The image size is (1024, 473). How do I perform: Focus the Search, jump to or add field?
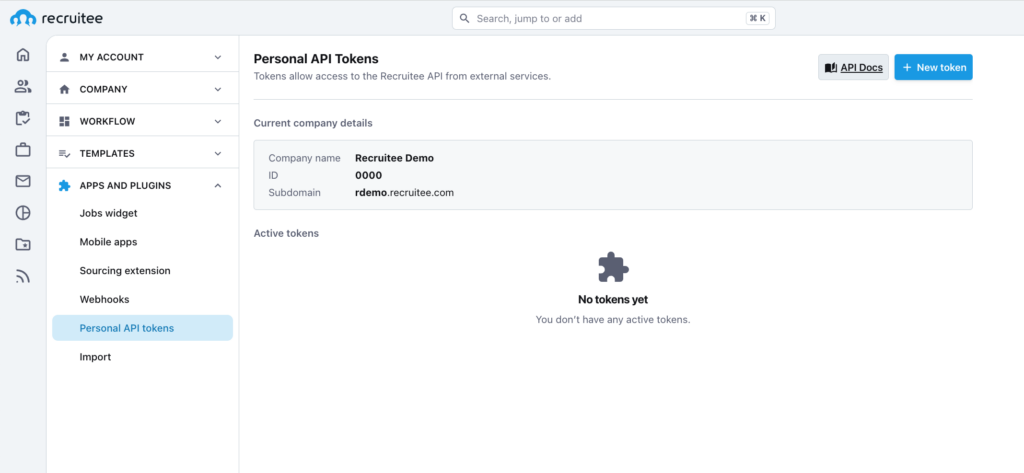coord(614,18)
